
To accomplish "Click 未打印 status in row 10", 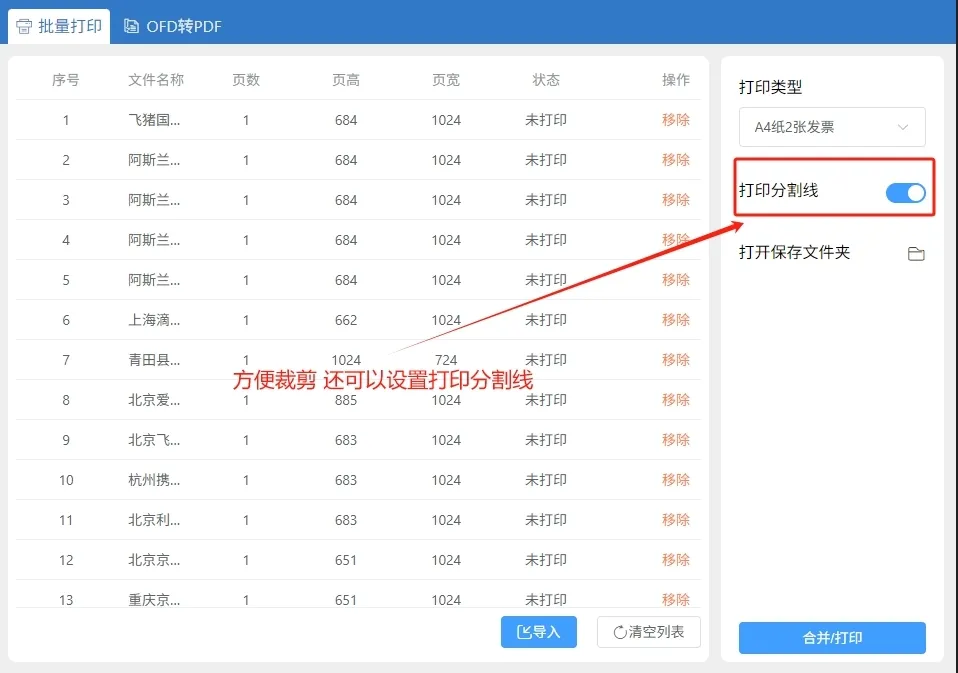I will pos(546,480).
